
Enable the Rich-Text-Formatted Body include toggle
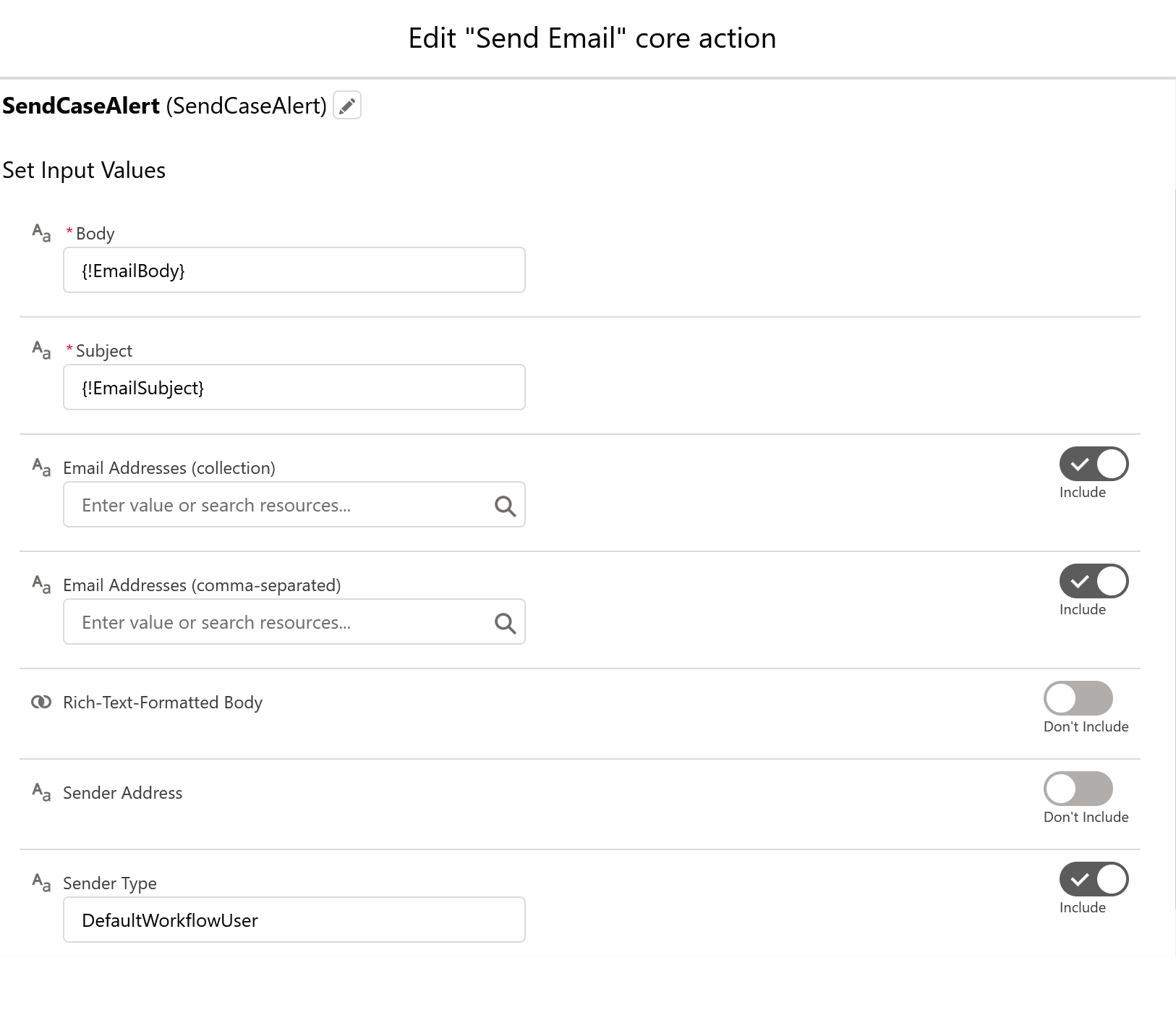(1078, 699)
